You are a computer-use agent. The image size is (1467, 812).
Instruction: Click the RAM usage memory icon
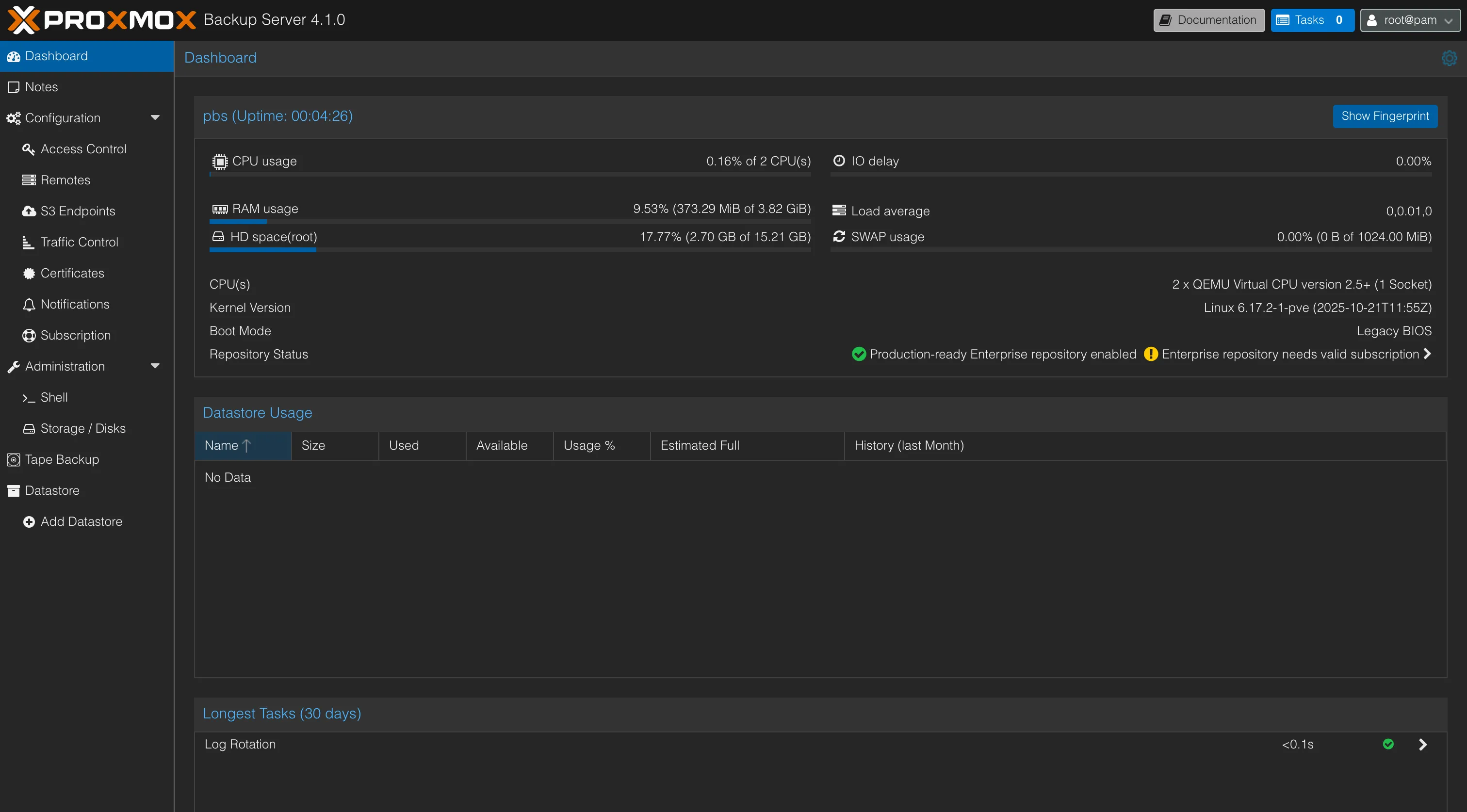pyautogui.click(x=219, y=209)
